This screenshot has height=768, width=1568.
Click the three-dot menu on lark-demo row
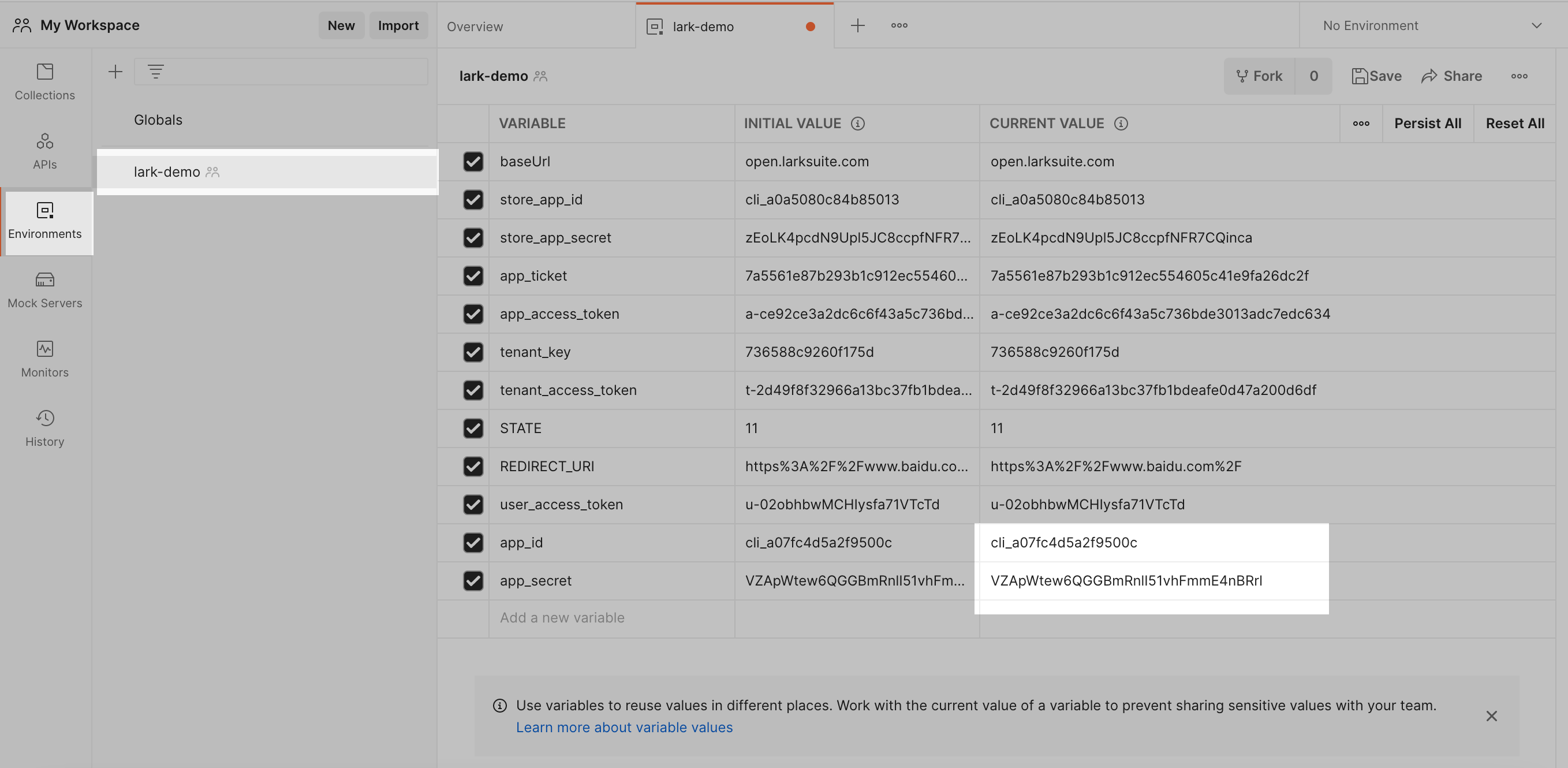413,171
